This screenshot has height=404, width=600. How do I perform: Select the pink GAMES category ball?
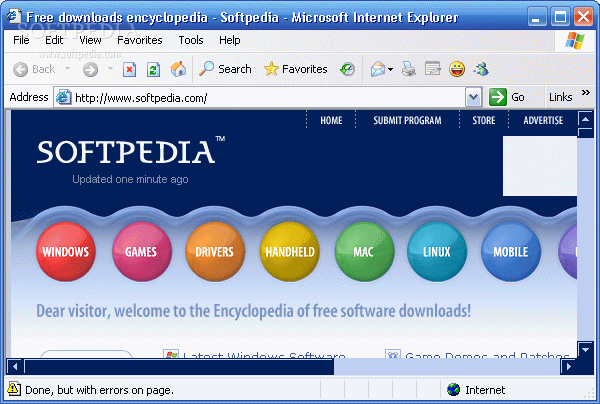[141, 252]
